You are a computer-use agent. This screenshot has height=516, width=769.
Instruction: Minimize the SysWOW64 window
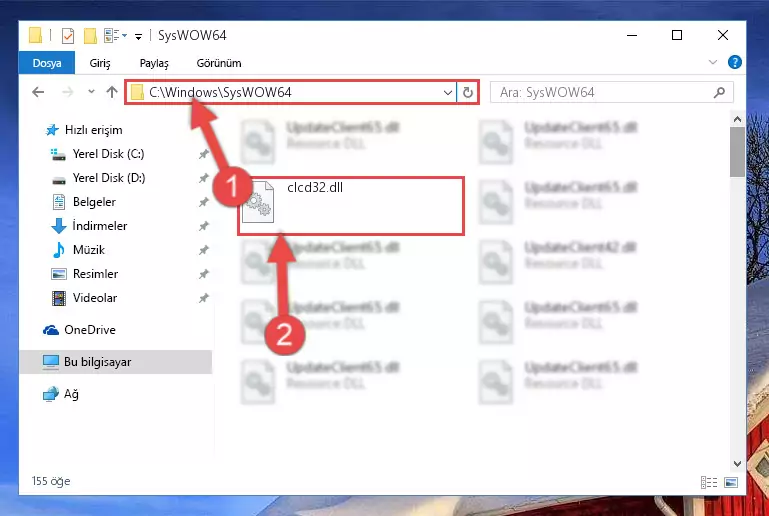pos(632,35)
